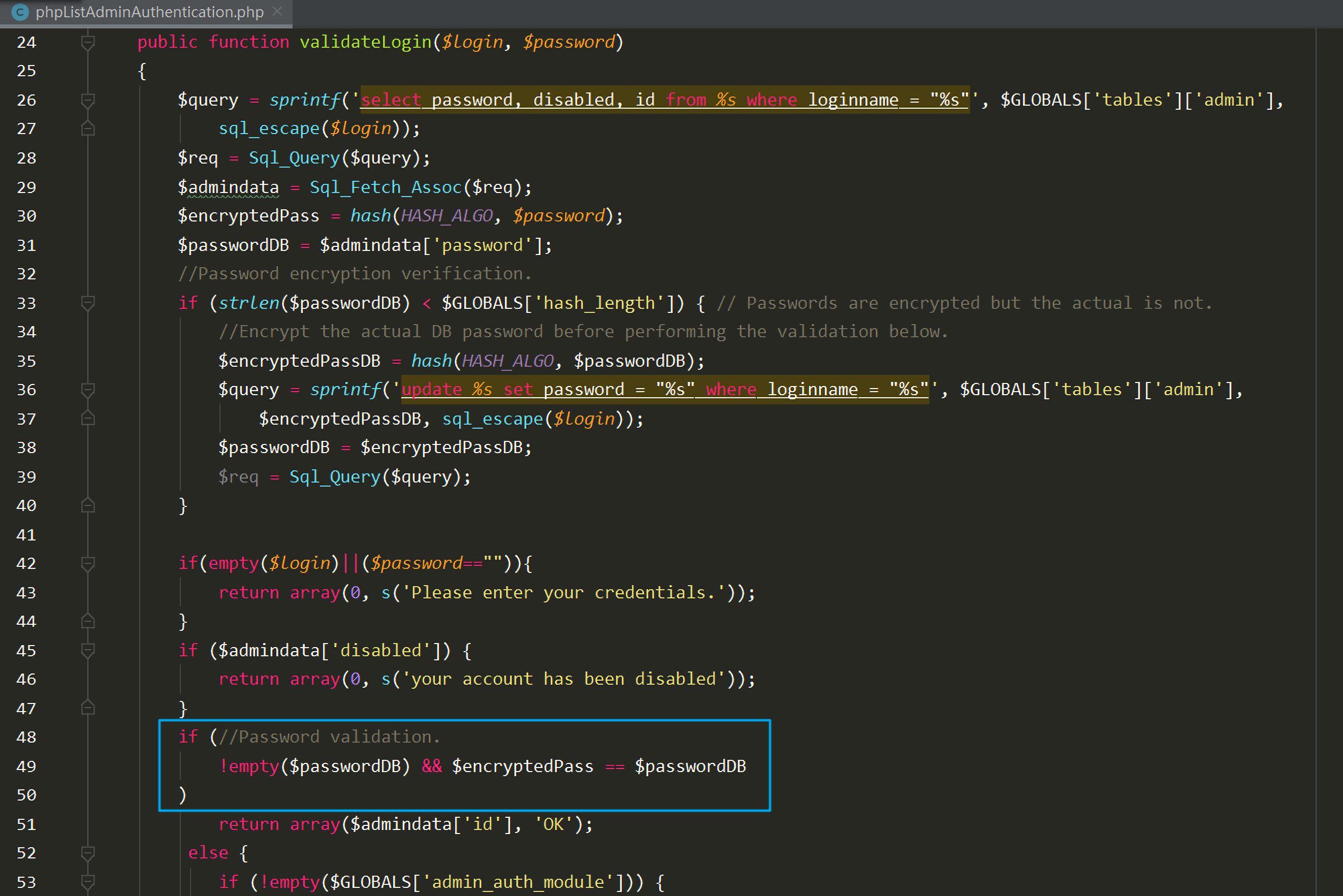Click line number 24 in the gutter

point(26,42)
